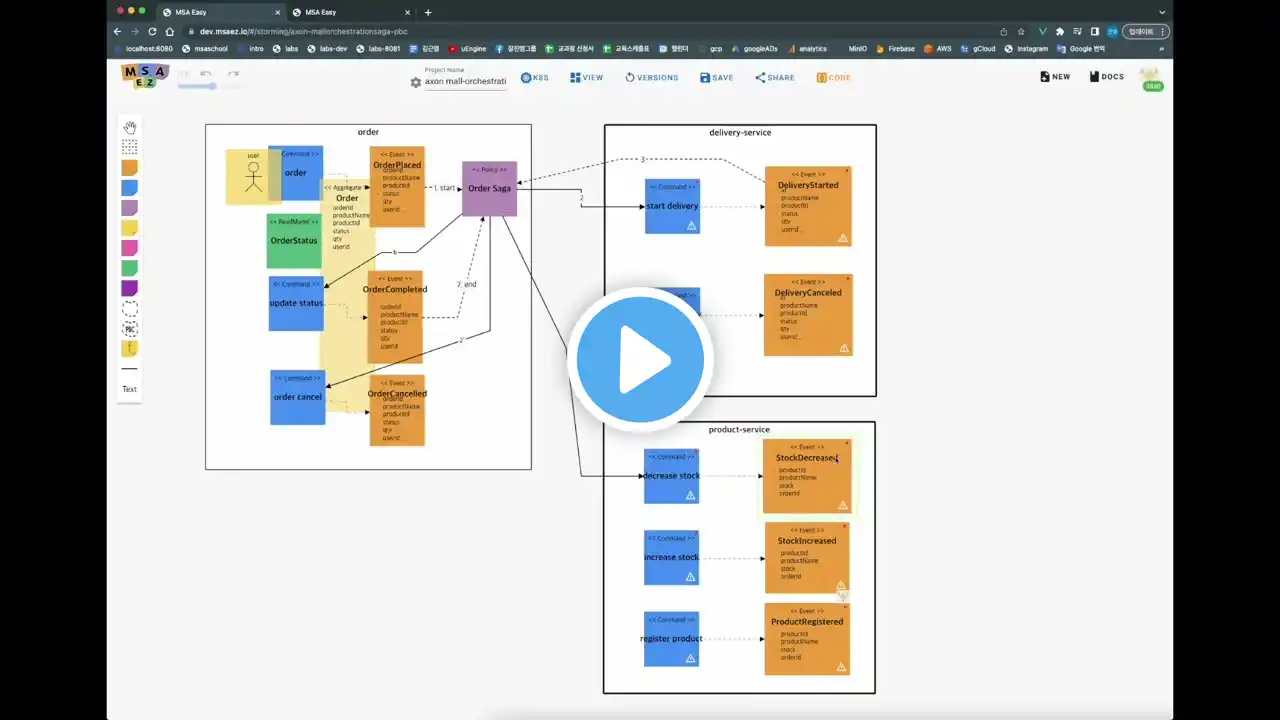
Task: Click the SAVE button
Action: point(716,77)
